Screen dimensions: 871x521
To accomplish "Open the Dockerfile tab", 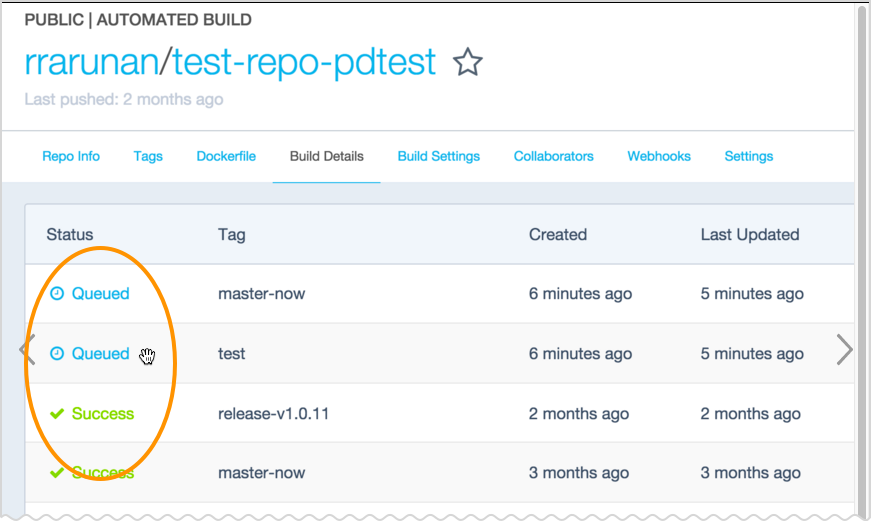I will tap(226, 156).
